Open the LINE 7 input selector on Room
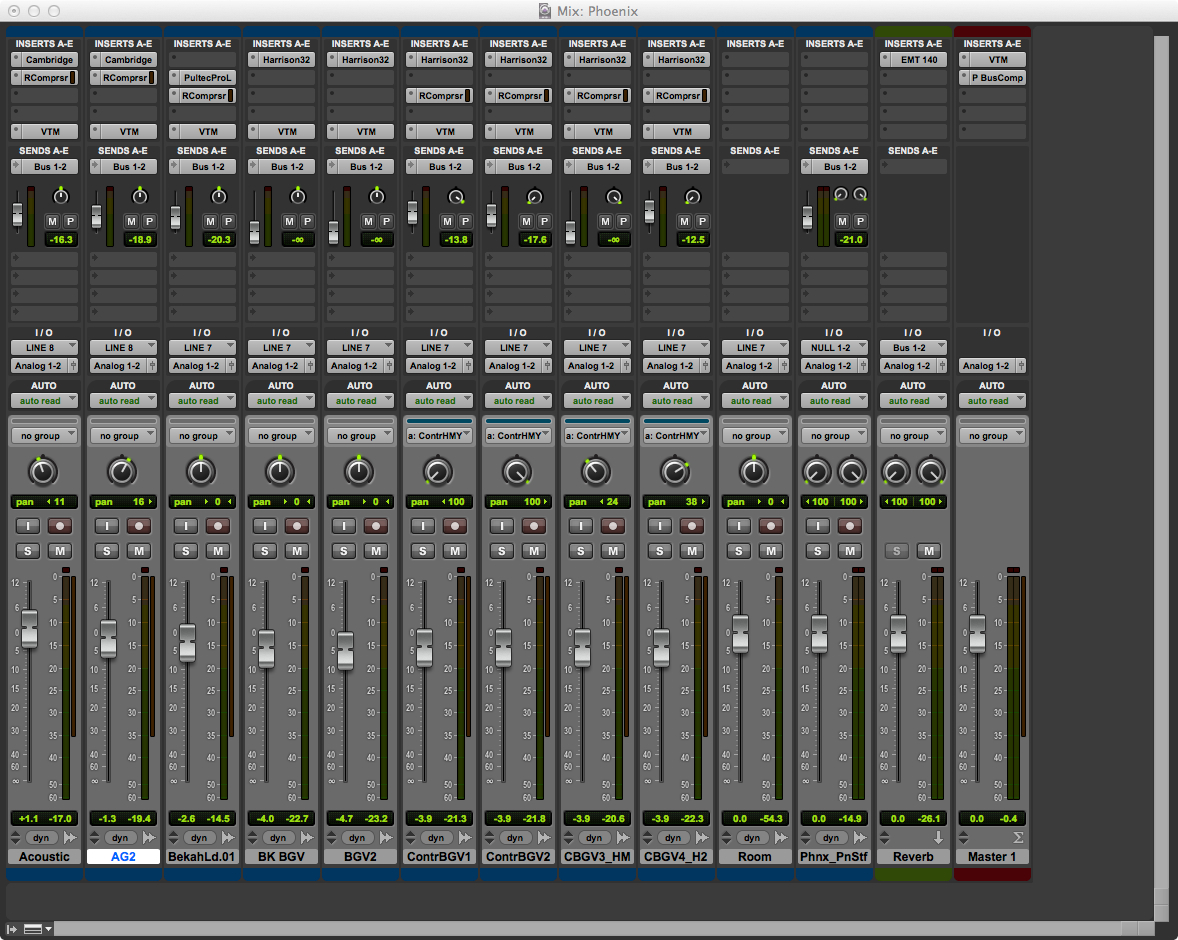Screen dimensions: 1178x940 click(755, 347)
